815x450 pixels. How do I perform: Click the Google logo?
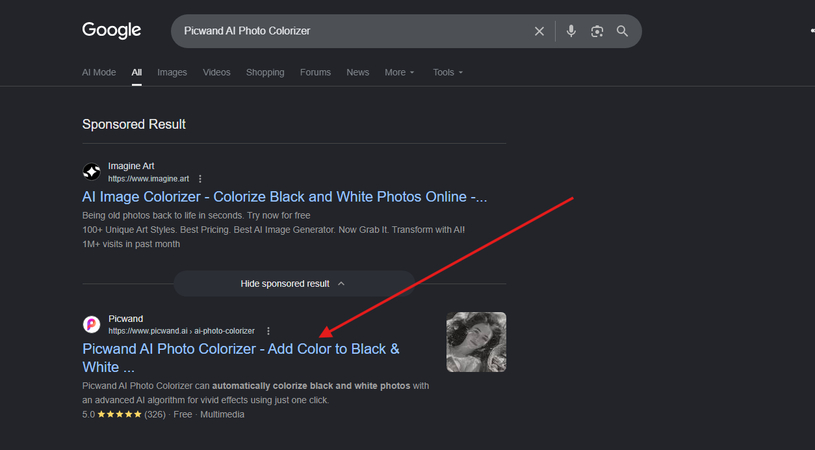(111, 30)
